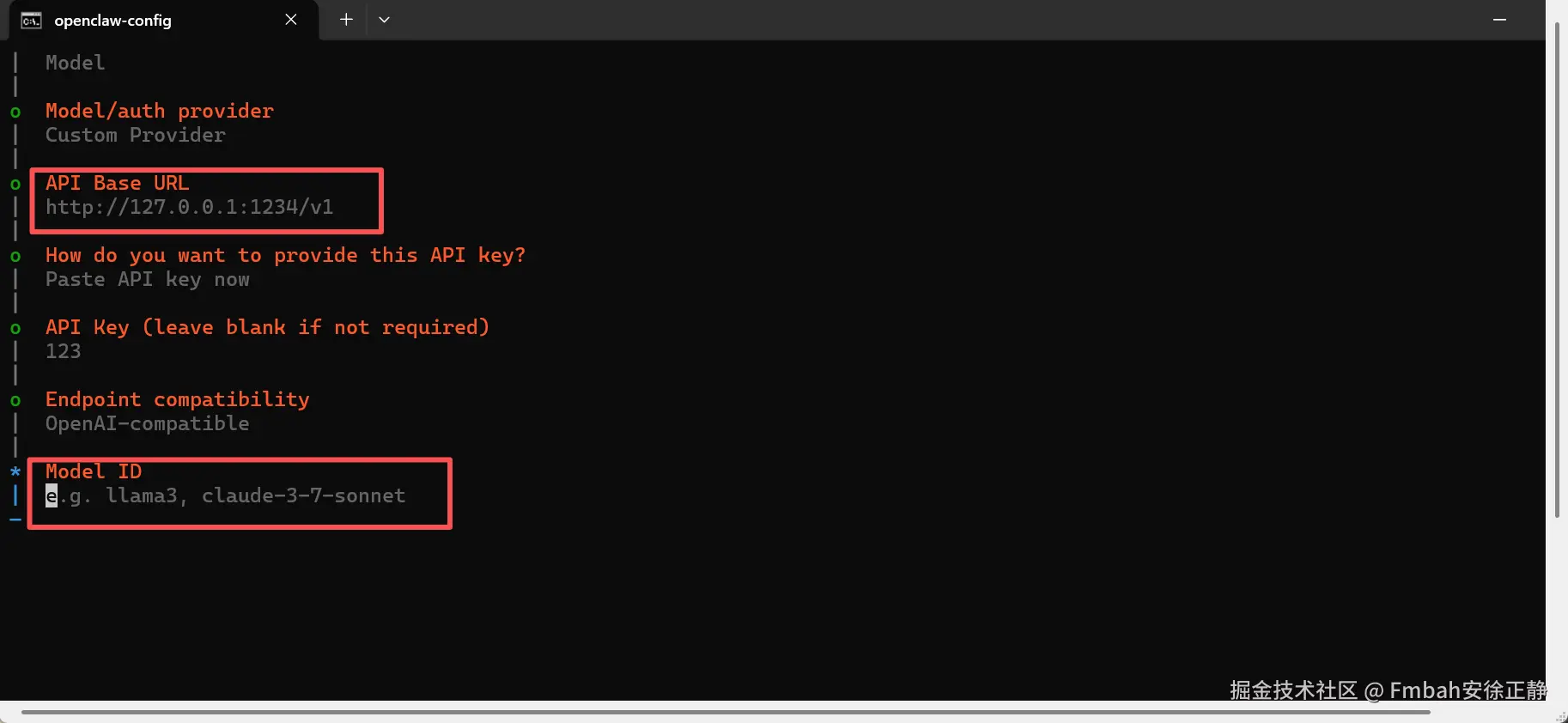Image resolution: width=1568 pixels, height=723 pixels.
Task: Click the API Key value 123
Action: coord(64,351)
